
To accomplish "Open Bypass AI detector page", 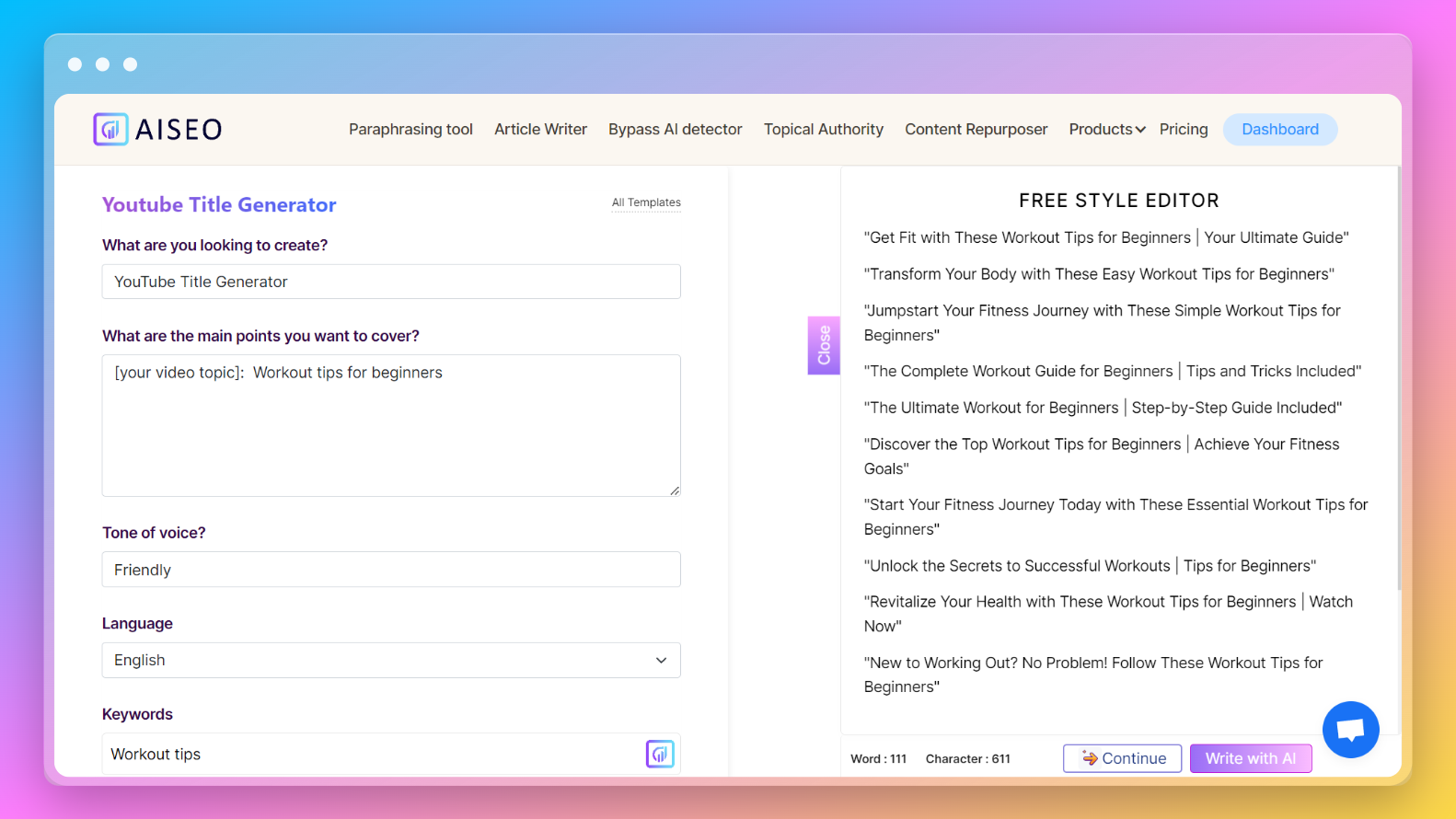I will (675, 130).
